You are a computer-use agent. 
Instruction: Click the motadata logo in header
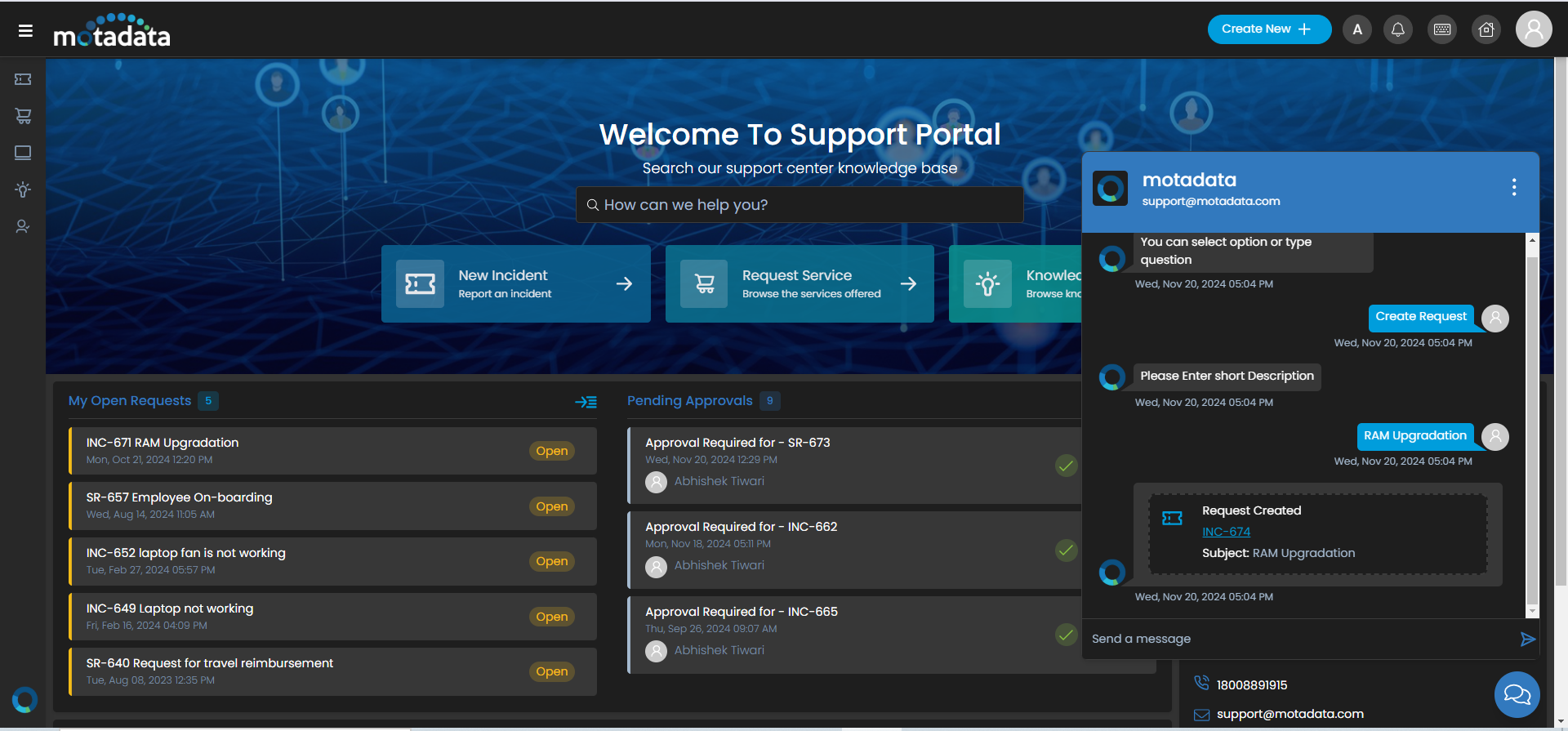(112, 31)
